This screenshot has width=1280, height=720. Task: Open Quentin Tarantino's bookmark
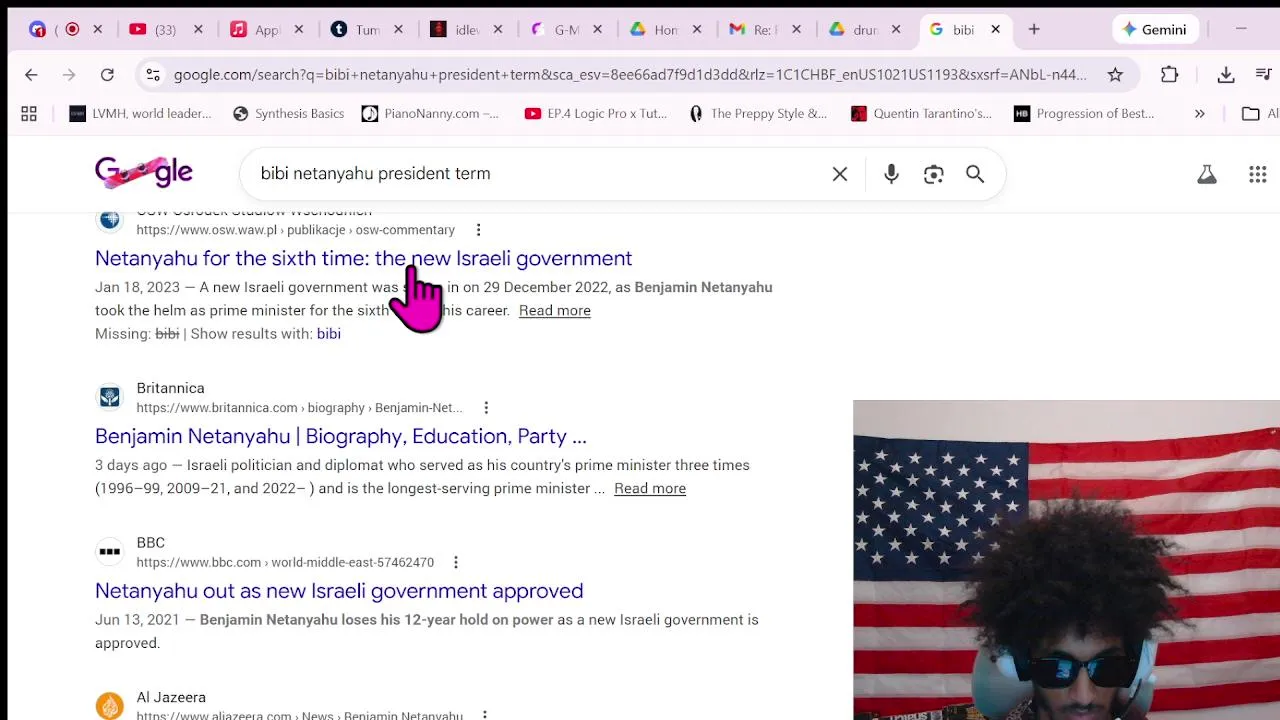pos(921,114)
